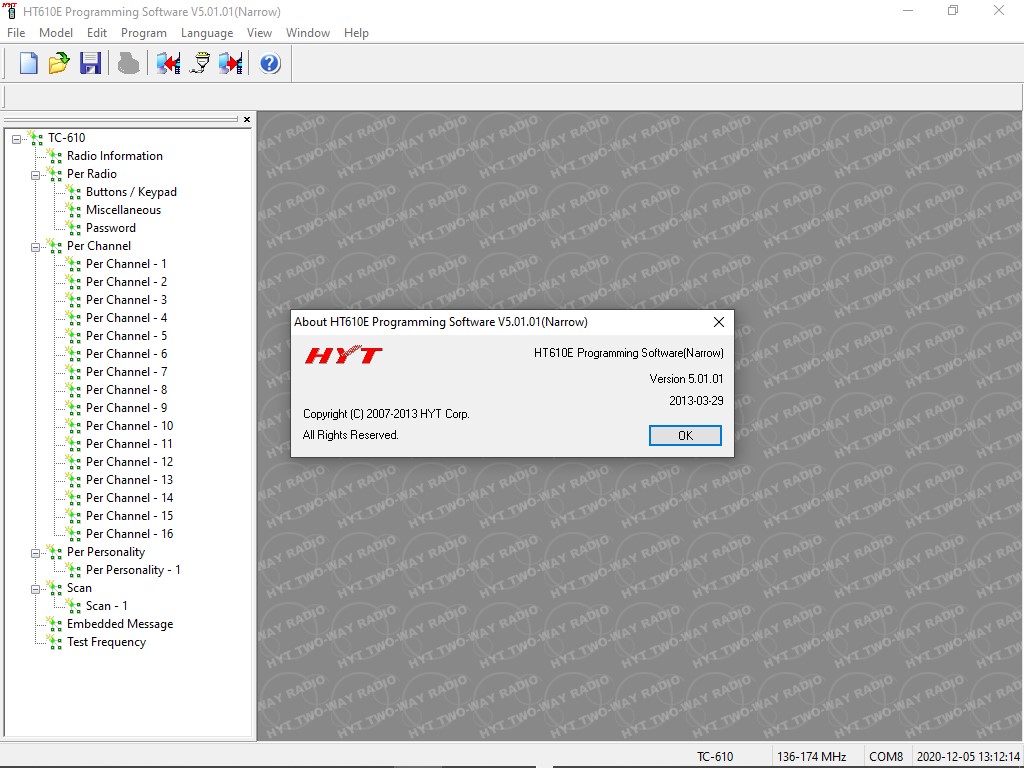The width and height of the screenshot is (1024, 768).
Task: Open the Window menu
Action: 308,33
